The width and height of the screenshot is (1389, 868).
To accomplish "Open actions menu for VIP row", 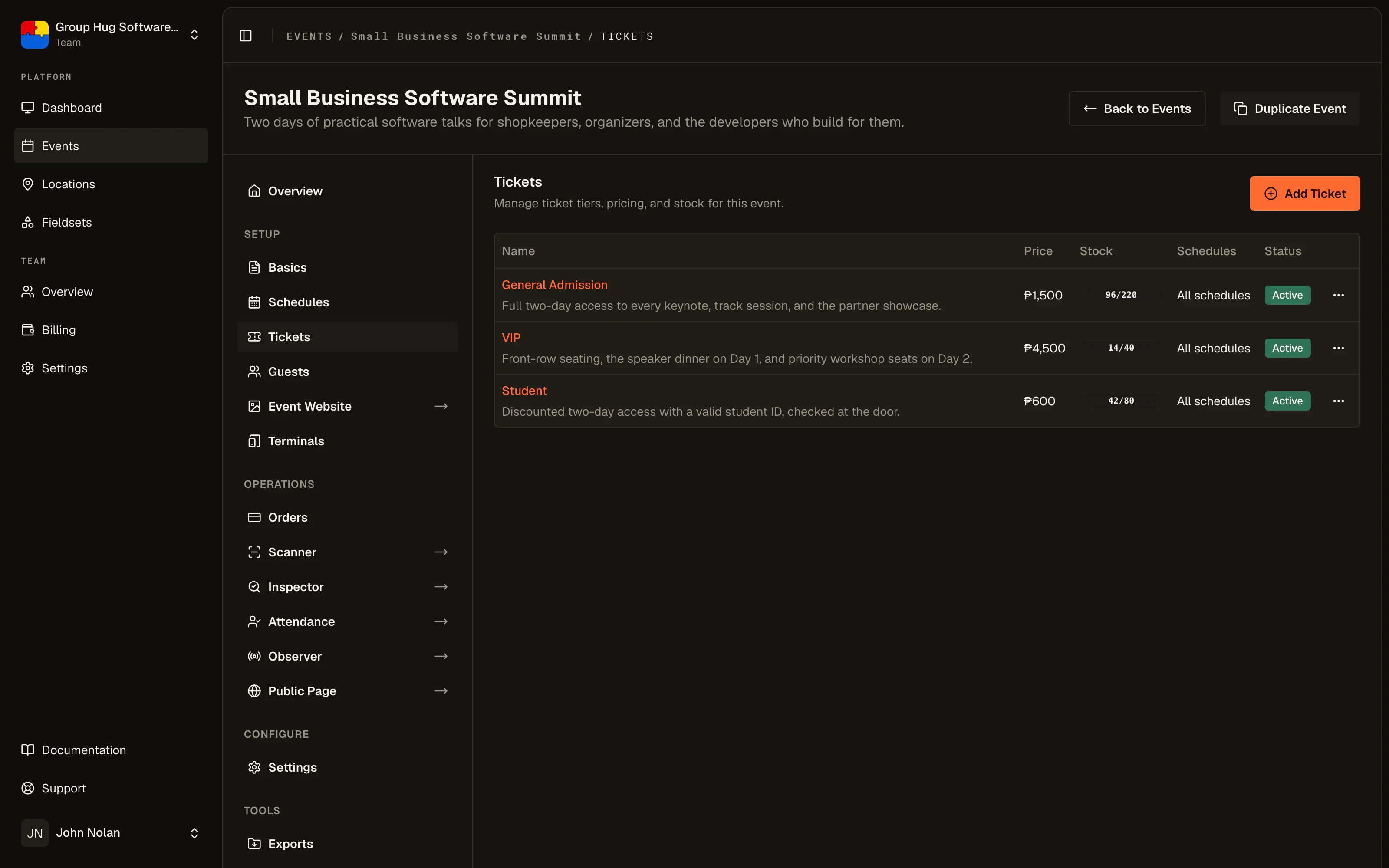I will click(1339, 348).
